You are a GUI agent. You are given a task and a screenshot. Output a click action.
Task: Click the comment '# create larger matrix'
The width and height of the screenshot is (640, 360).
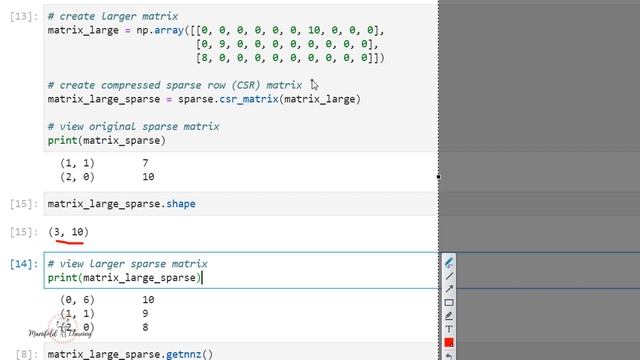[113, 16]
